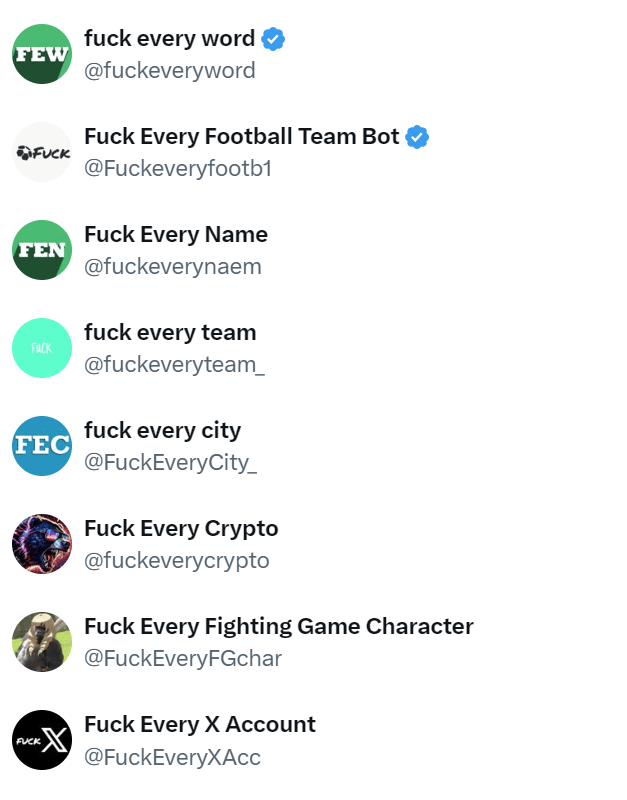Click the Fighting Game Character avatar
Screen dimensions: 627x800
tap(42, 642)
